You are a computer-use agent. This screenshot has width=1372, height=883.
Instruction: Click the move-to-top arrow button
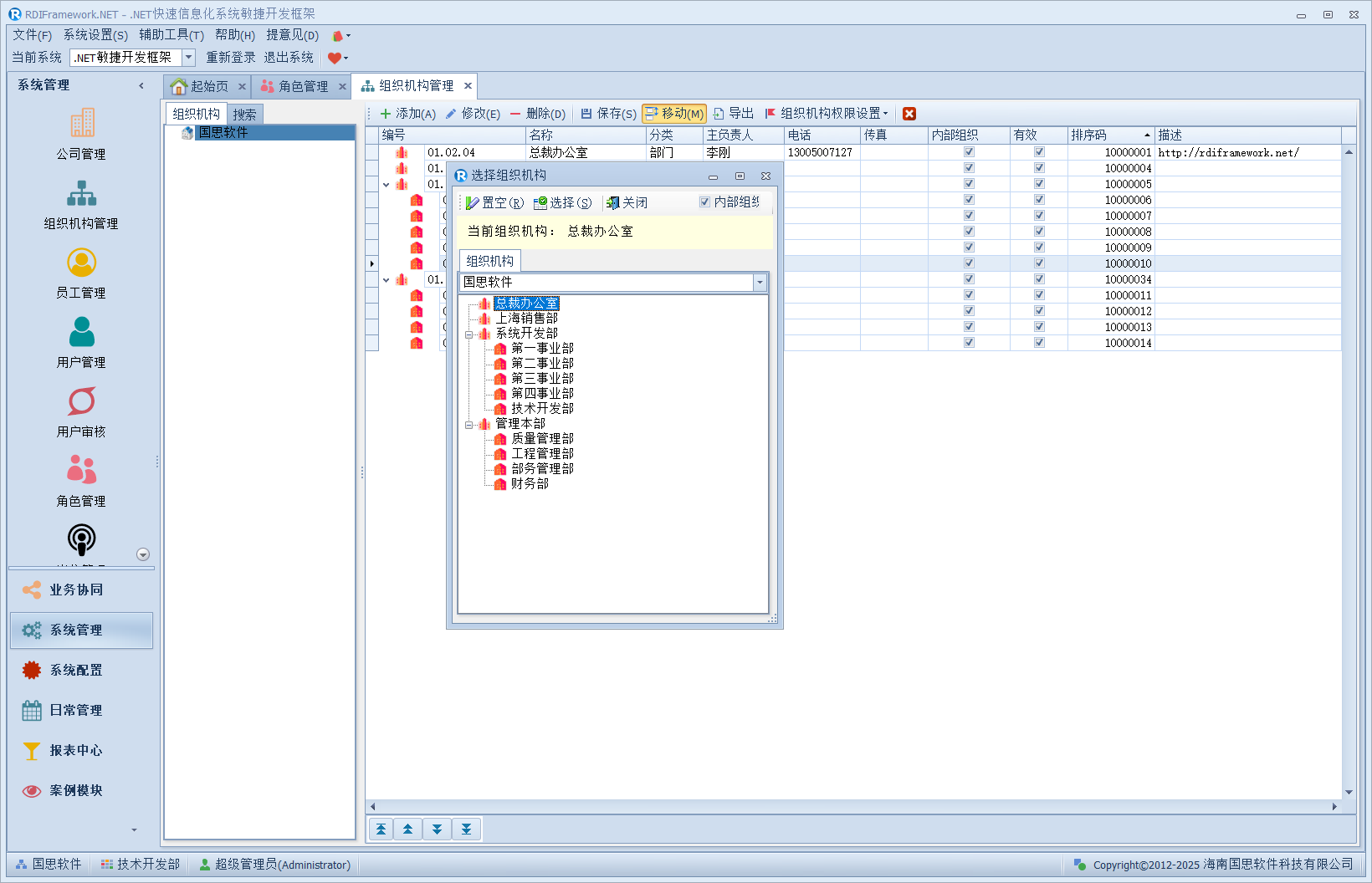point(381,829)
